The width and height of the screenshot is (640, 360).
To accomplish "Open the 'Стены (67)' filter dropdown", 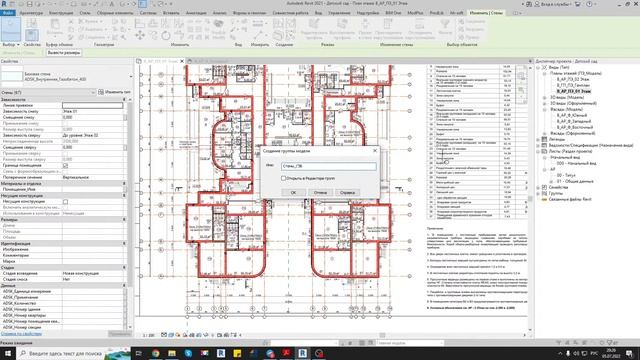I will pos(48,93).
